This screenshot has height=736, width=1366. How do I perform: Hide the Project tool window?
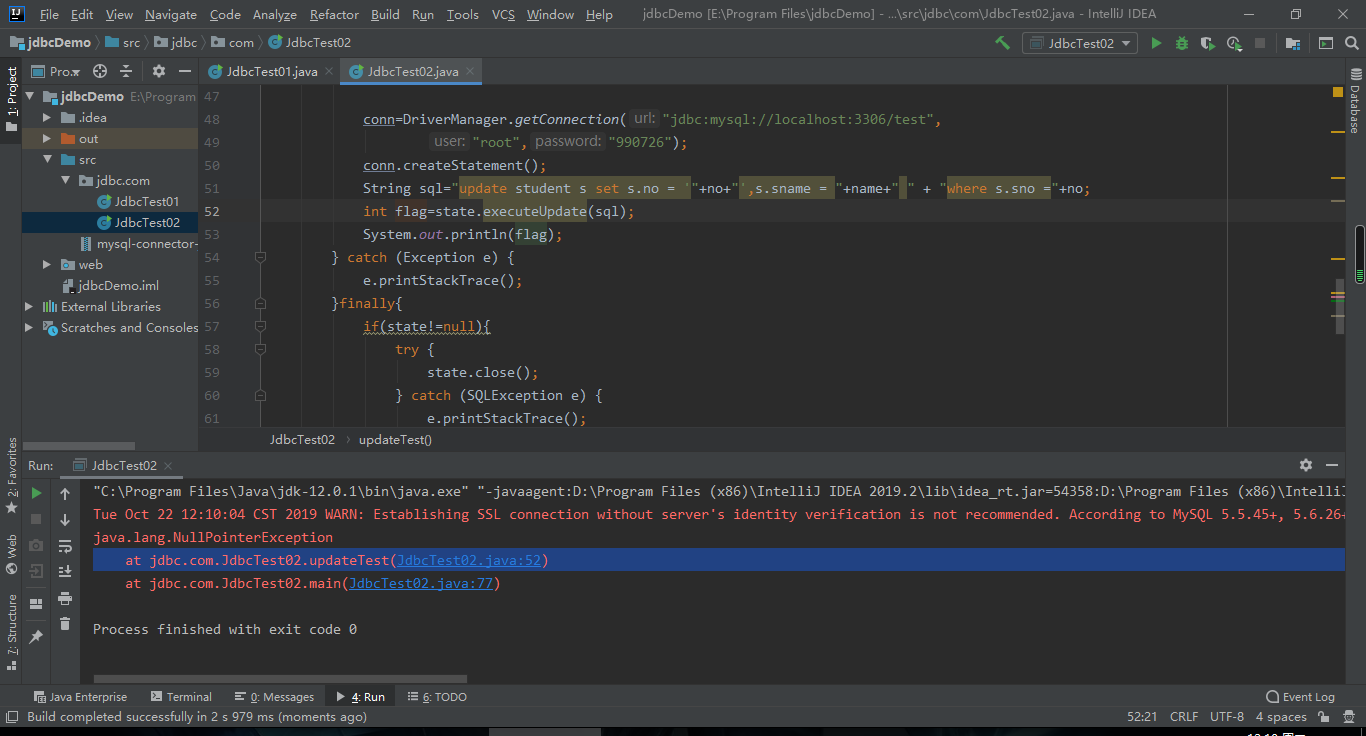[184, 71]
